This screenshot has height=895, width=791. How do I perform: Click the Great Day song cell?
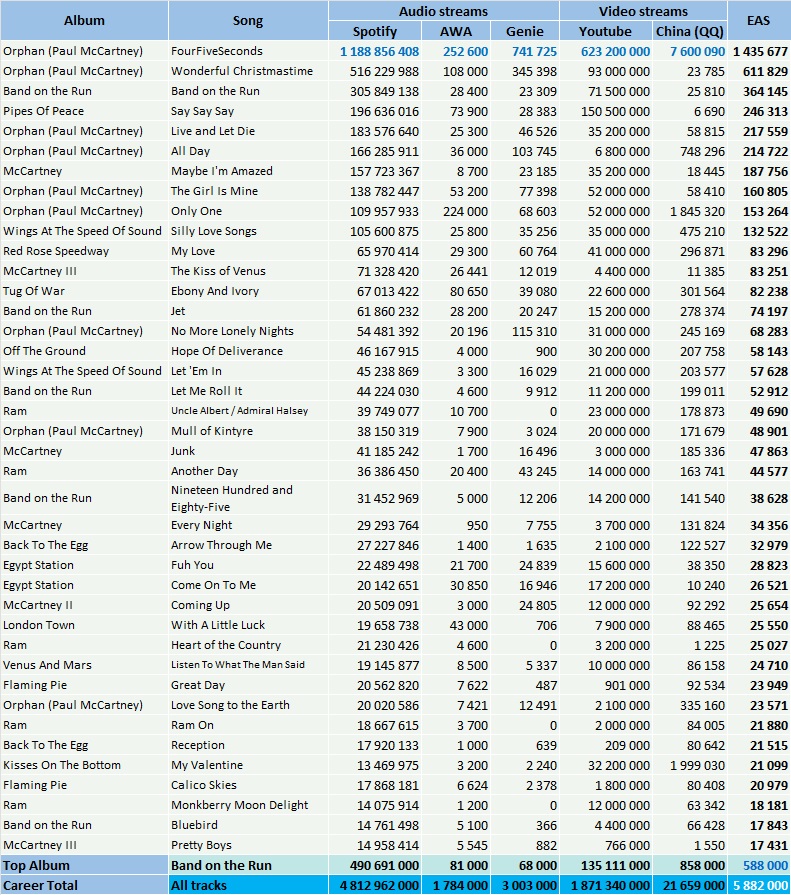point(248,684)
